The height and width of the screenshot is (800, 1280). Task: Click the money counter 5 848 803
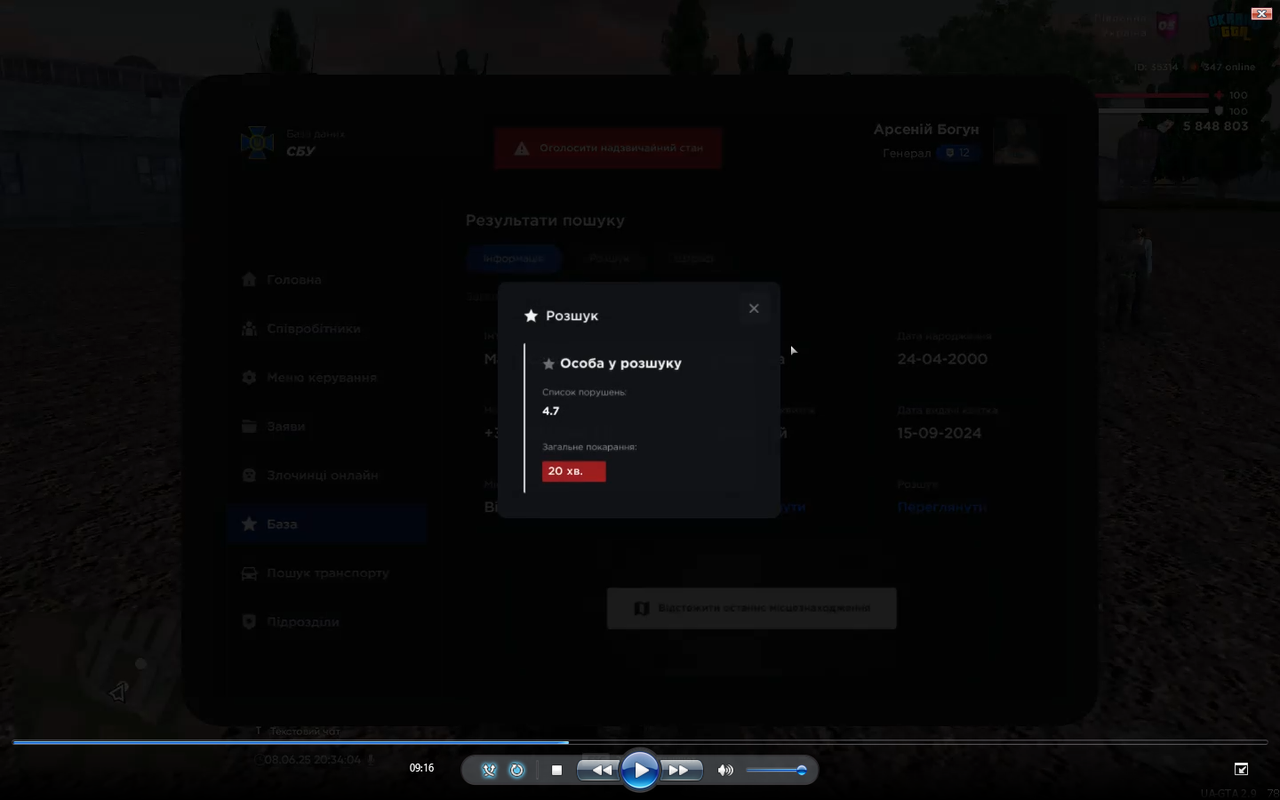[x=1215, y=126]
